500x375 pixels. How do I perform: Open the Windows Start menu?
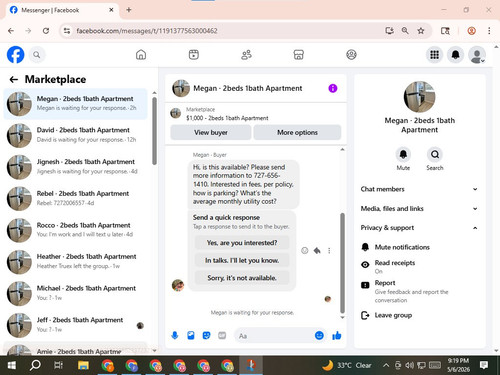coord(11,365)
